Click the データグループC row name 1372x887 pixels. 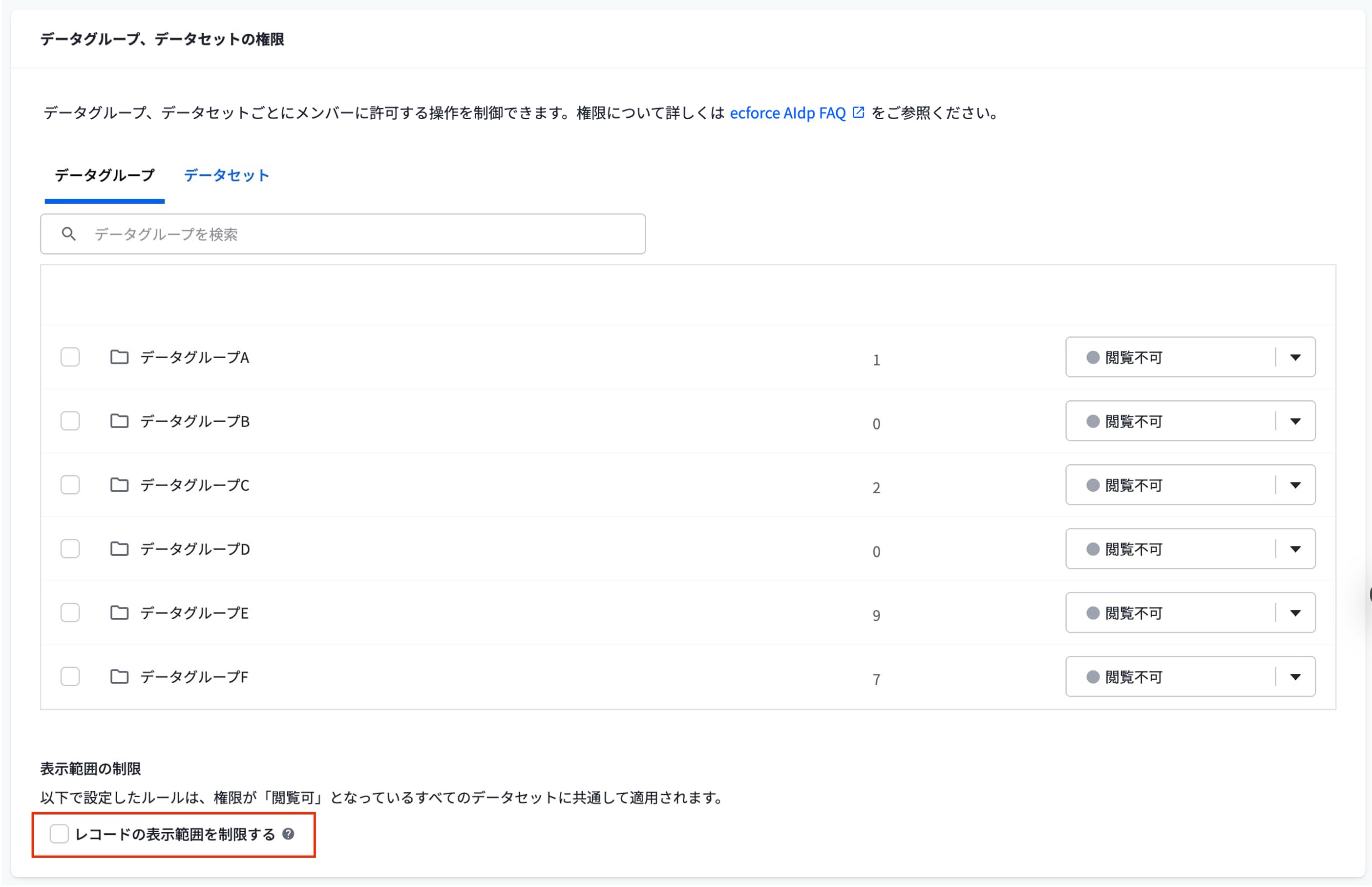tap(194, 486)
